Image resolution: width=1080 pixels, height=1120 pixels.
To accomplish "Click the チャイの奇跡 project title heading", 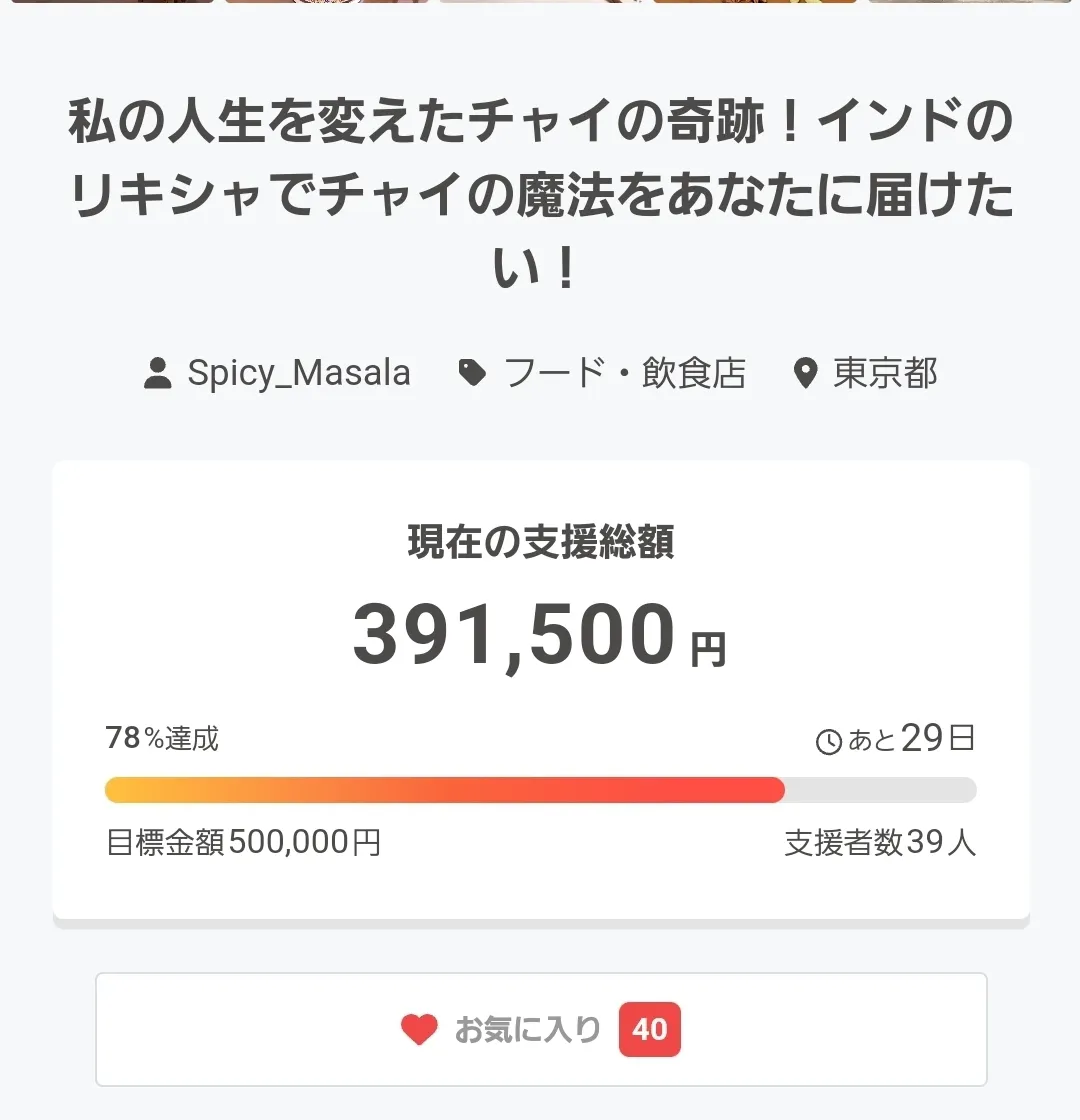I will coord(540,196).
